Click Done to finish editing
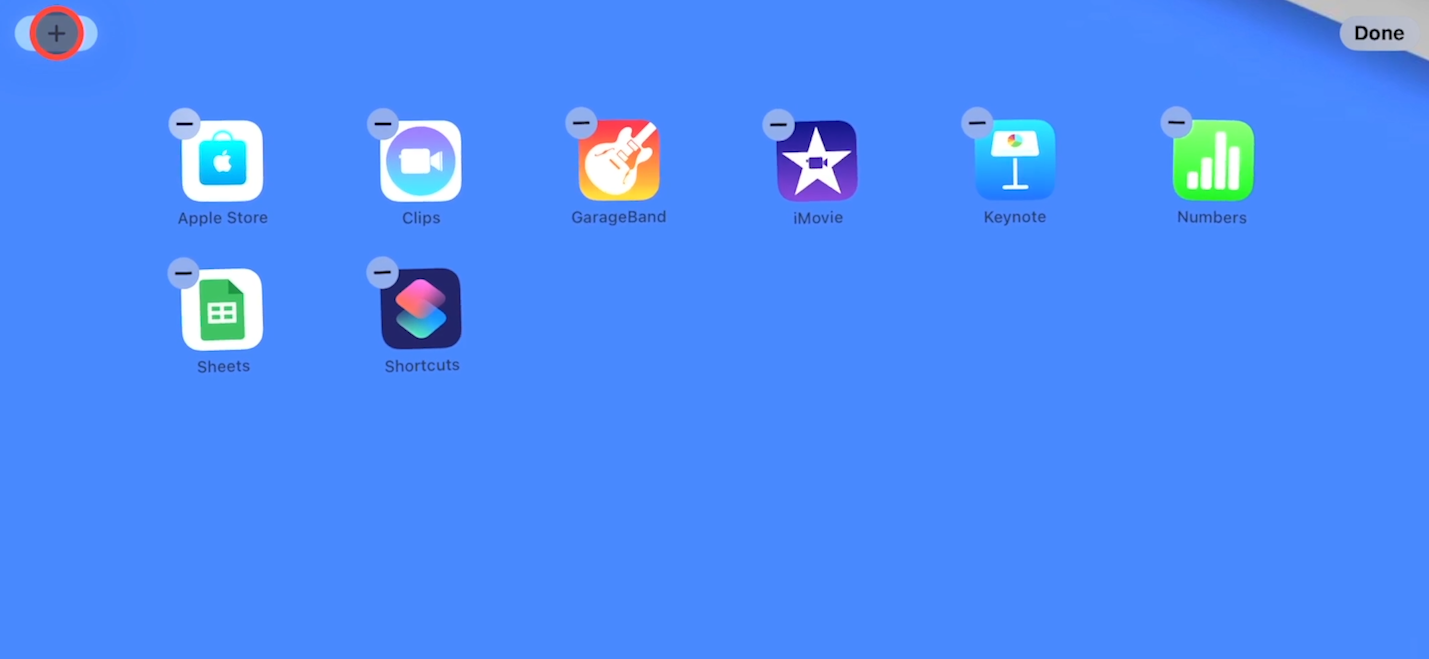This screenshot has height=659, width=1429. coord(1379,33)
